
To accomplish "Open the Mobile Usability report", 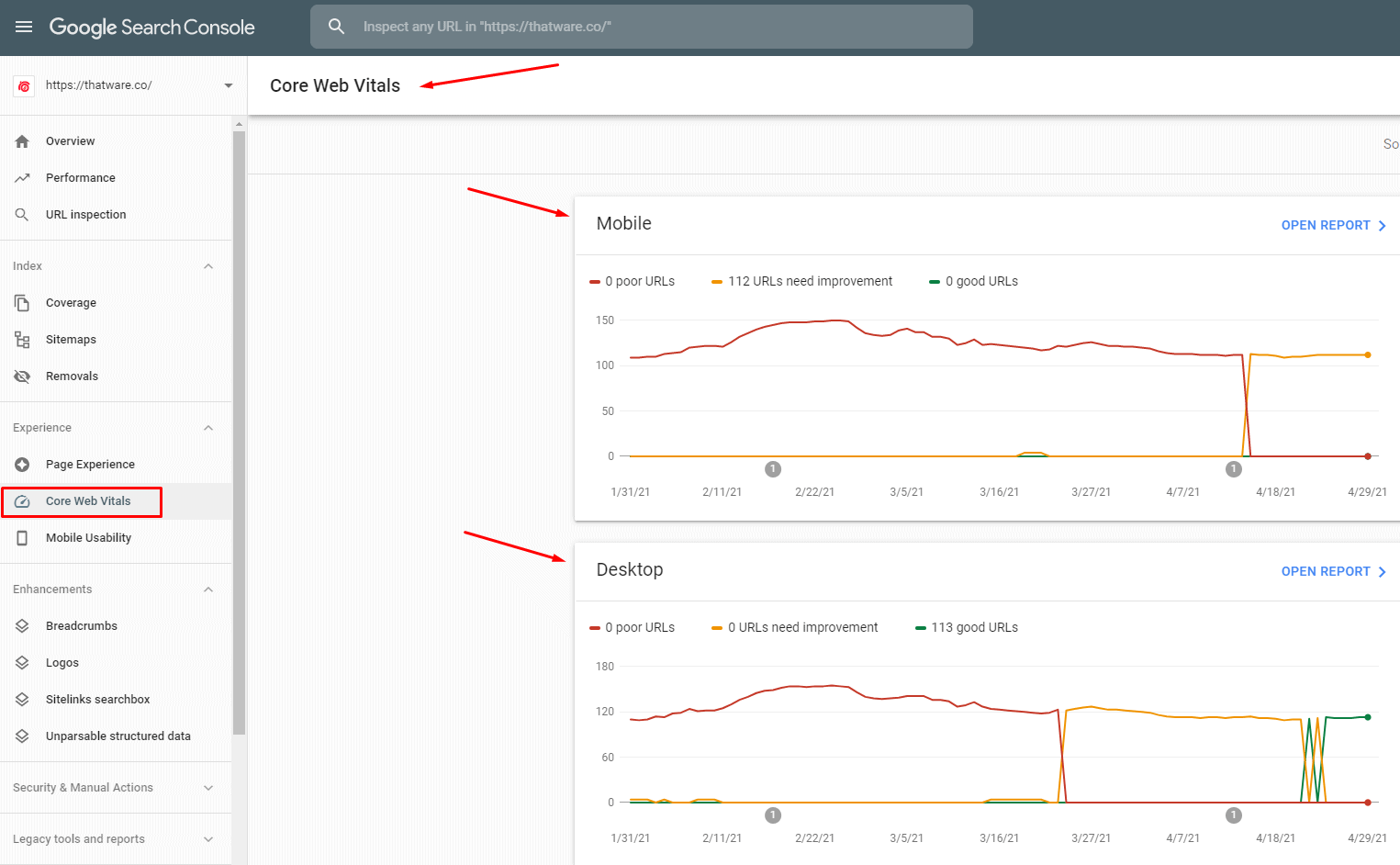I will (116, 538).
